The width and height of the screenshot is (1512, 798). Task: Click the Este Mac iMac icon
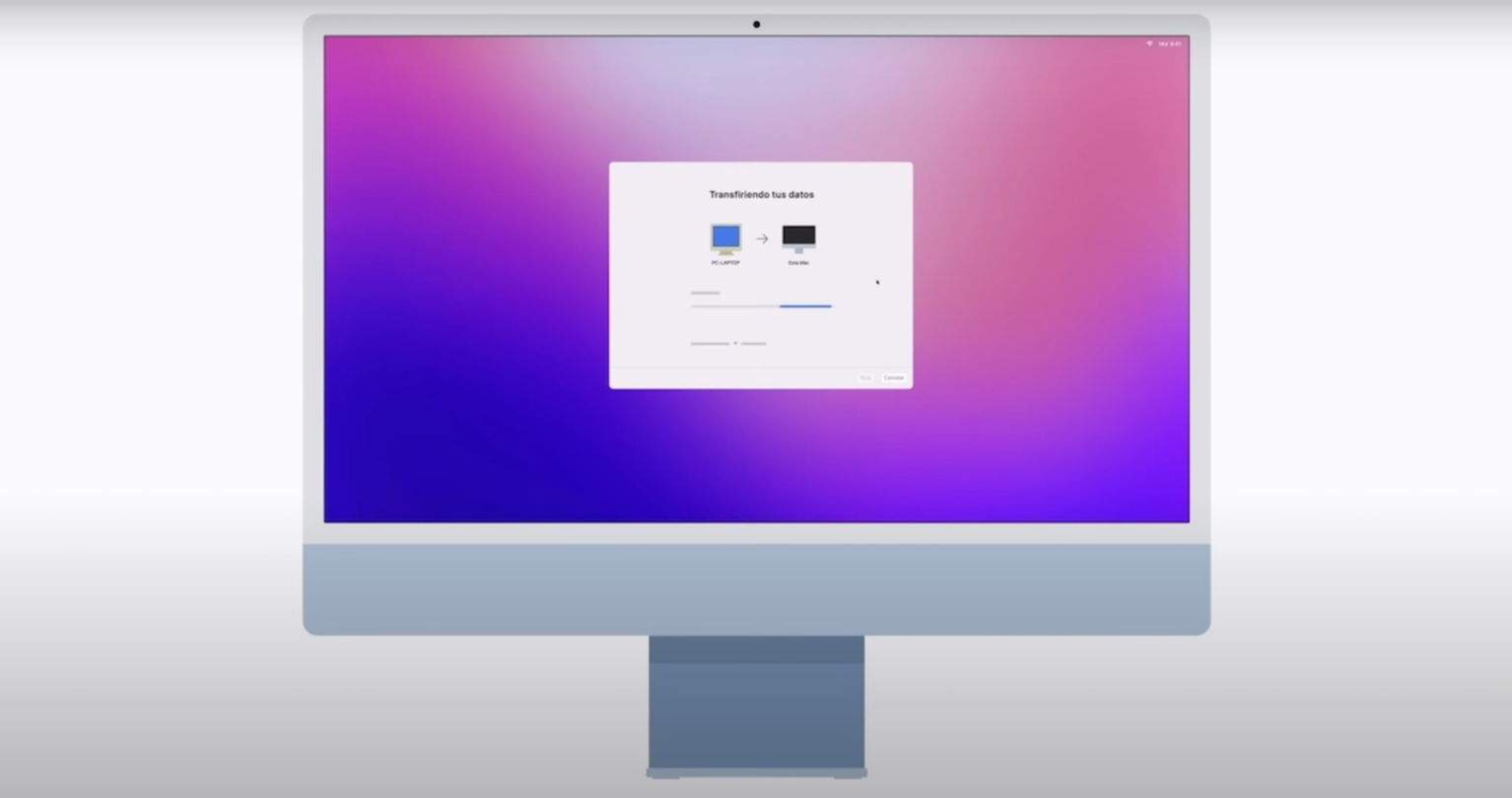(799, 237)
